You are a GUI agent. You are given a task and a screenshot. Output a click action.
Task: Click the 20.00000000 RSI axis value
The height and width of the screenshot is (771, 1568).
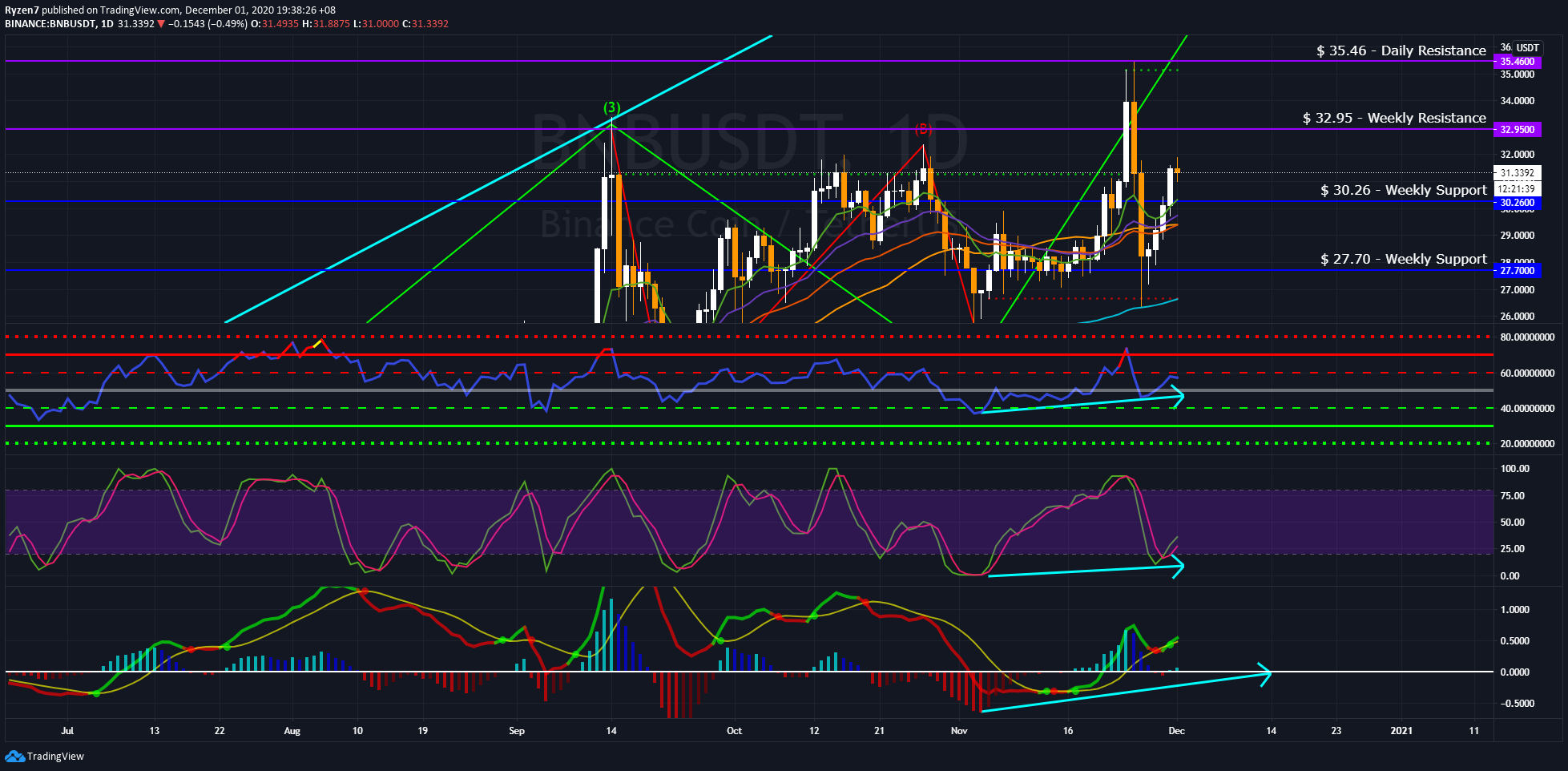click(x=1527, y=444)
